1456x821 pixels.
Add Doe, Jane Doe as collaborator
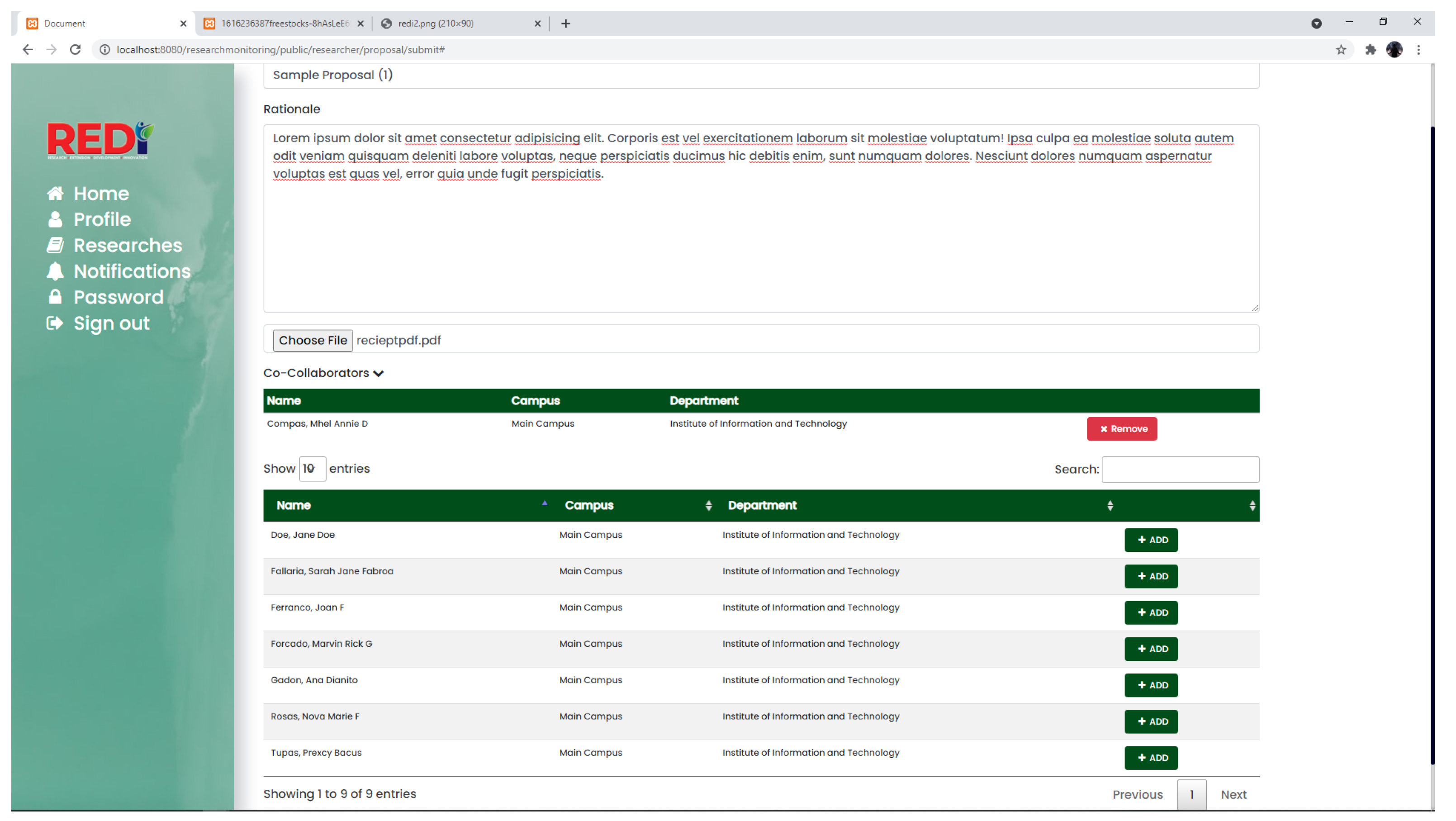[1151, 540]
